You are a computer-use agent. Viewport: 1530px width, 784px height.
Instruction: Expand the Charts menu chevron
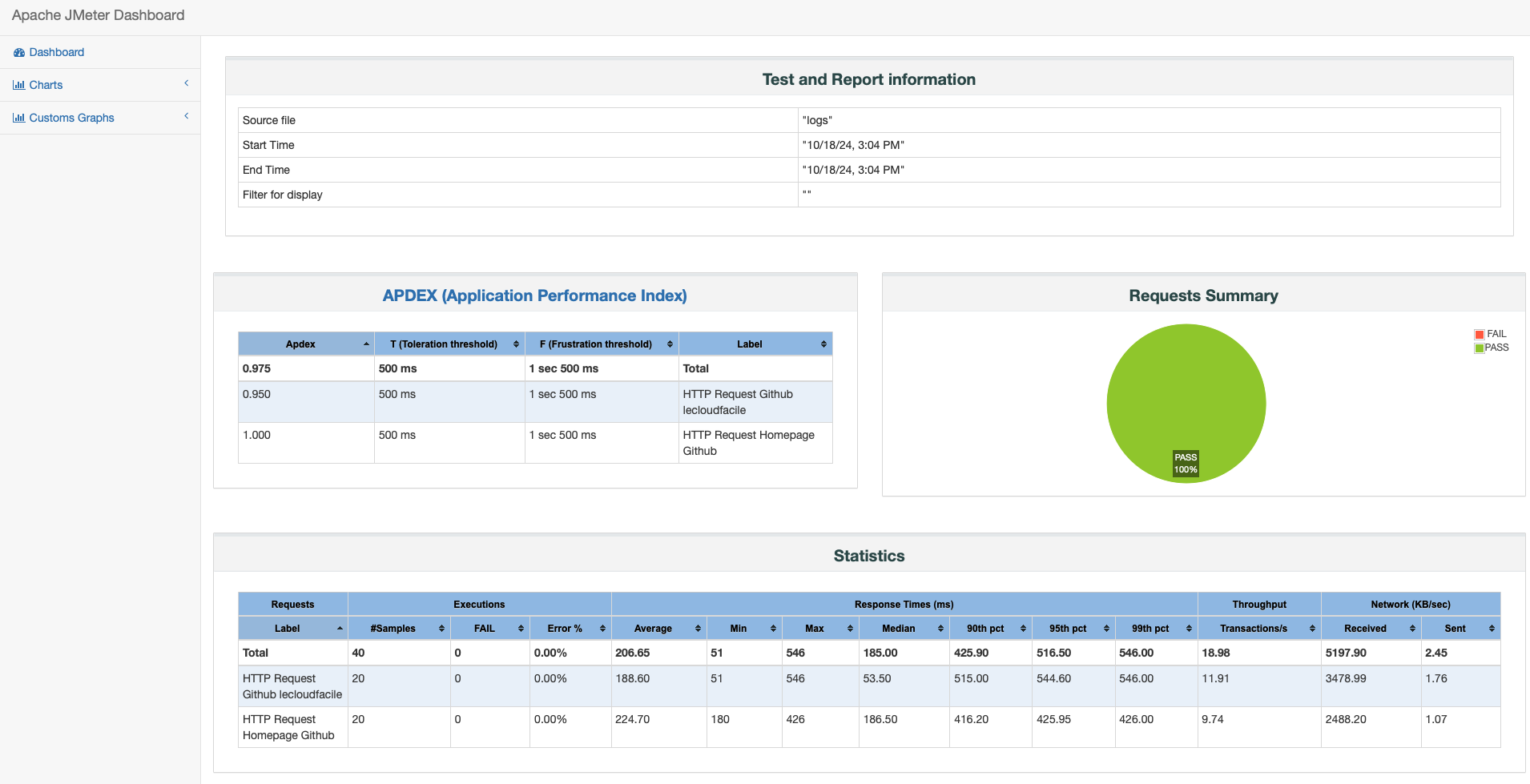click(187, 83)
